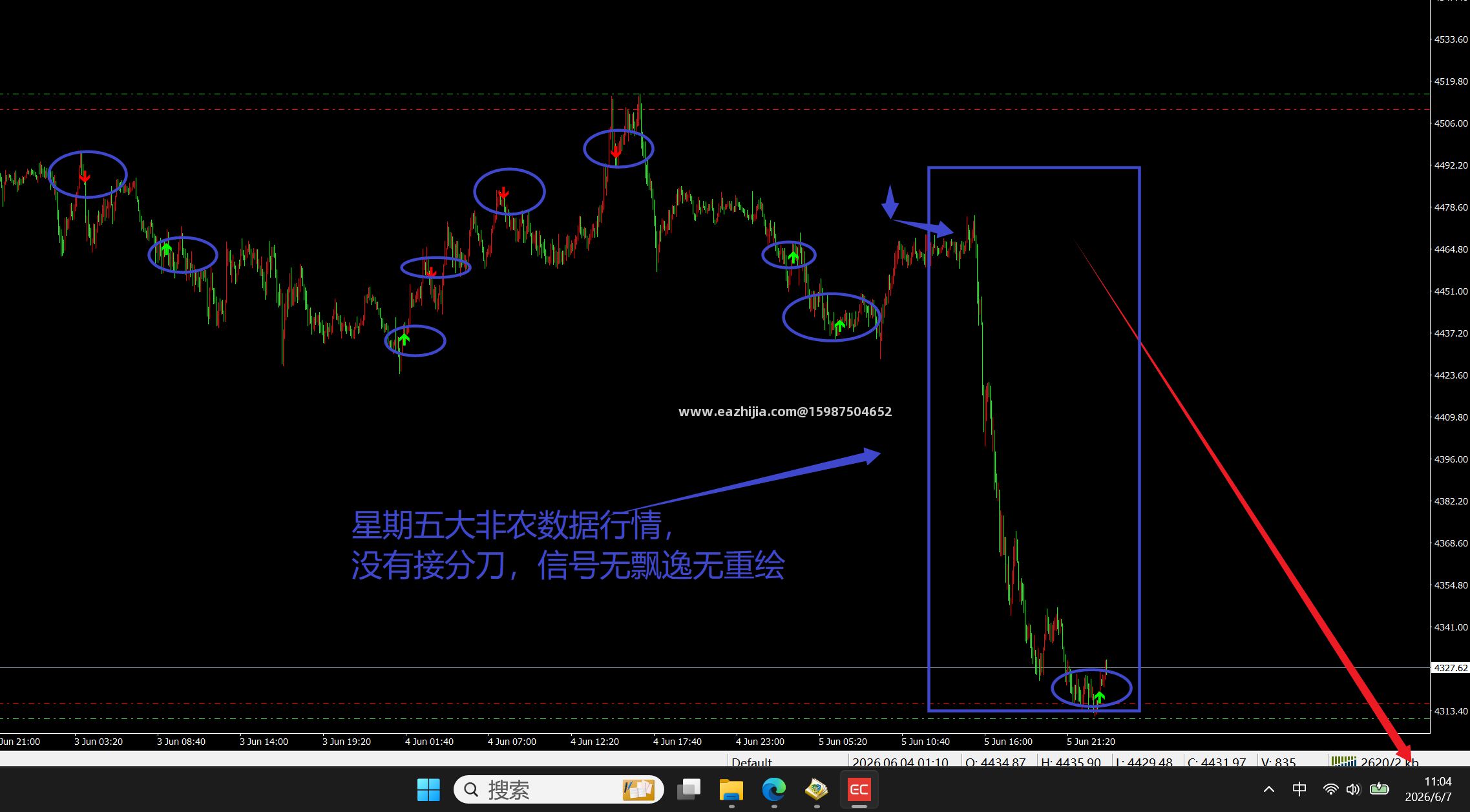Launch Microsoft Edge from the taskbar
Viewport: 1470px width, 812px height.
tap(774, 789)
